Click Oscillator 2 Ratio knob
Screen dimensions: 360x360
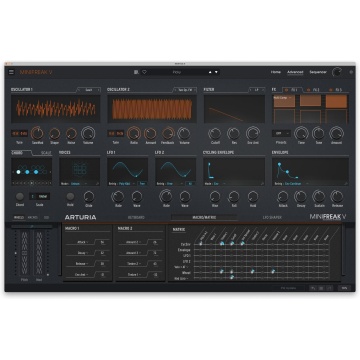click(x=133, y=133)
